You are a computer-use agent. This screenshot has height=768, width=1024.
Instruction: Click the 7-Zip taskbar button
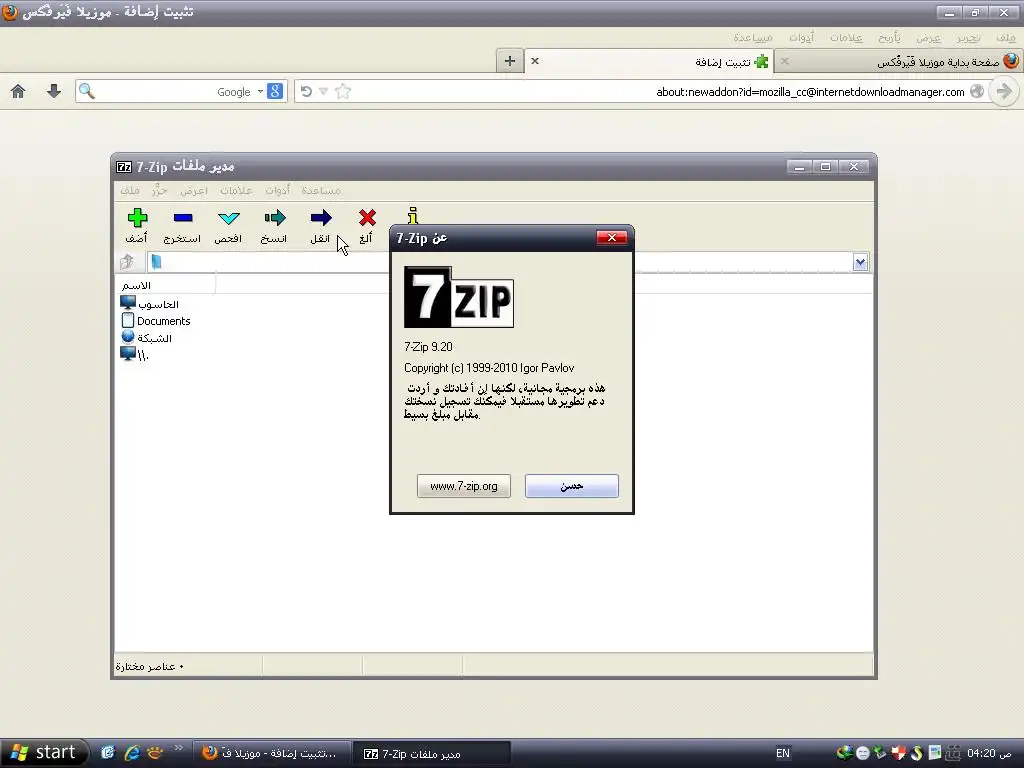tap(431, 753)
